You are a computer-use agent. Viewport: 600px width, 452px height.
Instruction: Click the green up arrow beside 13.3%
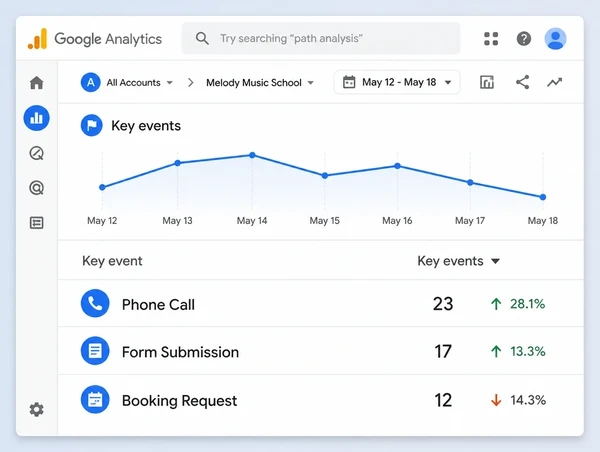(496, 351)
